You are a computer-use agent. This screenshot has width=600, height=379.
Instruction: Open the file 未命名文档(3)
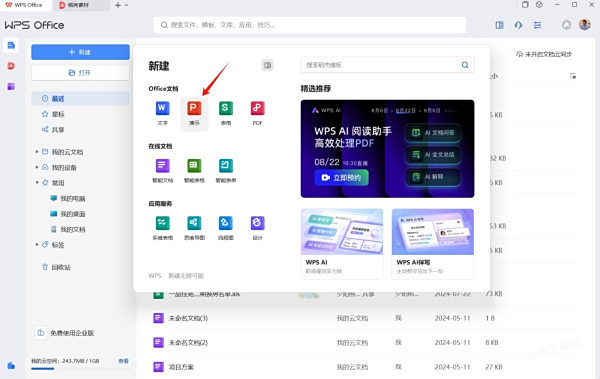click(188, 318)
